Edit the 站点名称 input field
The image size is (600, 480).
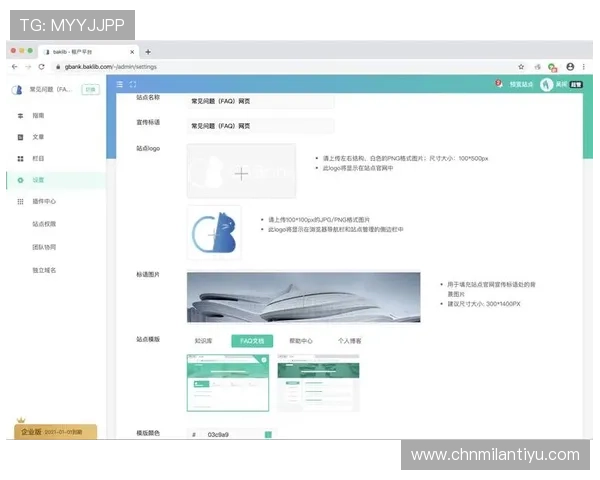coord(261,101)
